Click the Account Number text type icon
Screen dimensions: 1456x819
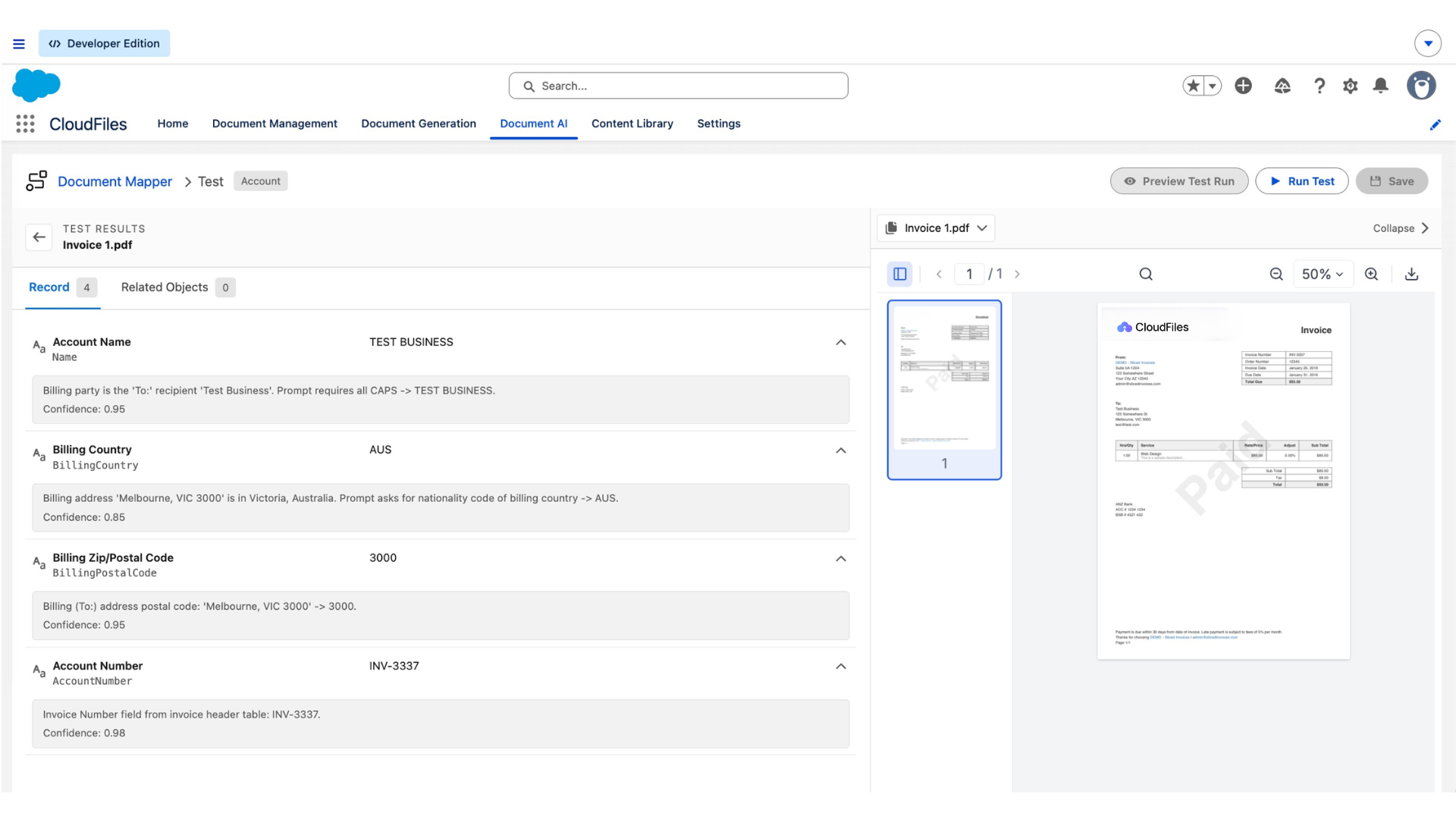pyautogui.click(x=39, y=671)
